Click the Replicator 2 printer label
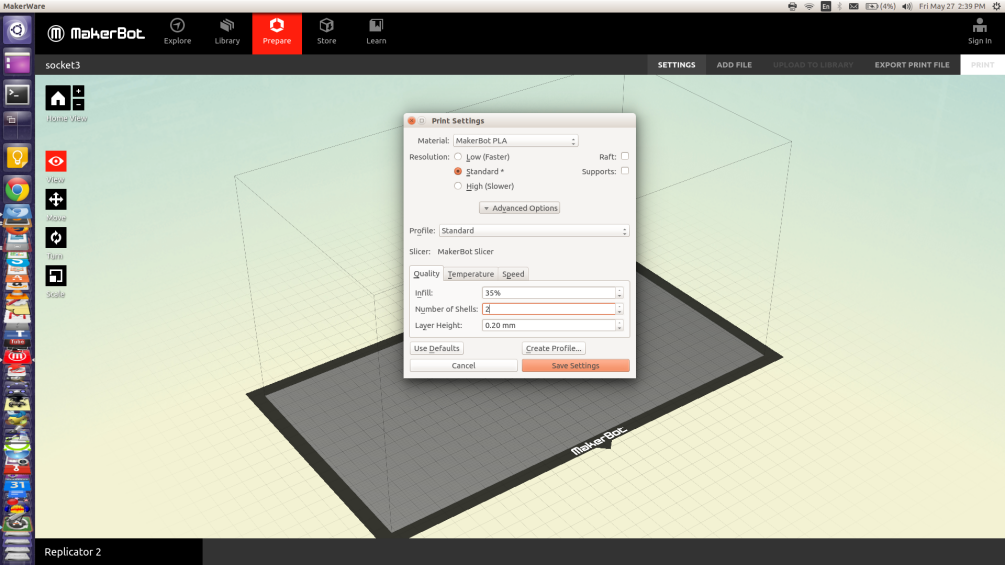Image resolution: width=1005 pixels, height=565 pixels. (x=72, y=552)
